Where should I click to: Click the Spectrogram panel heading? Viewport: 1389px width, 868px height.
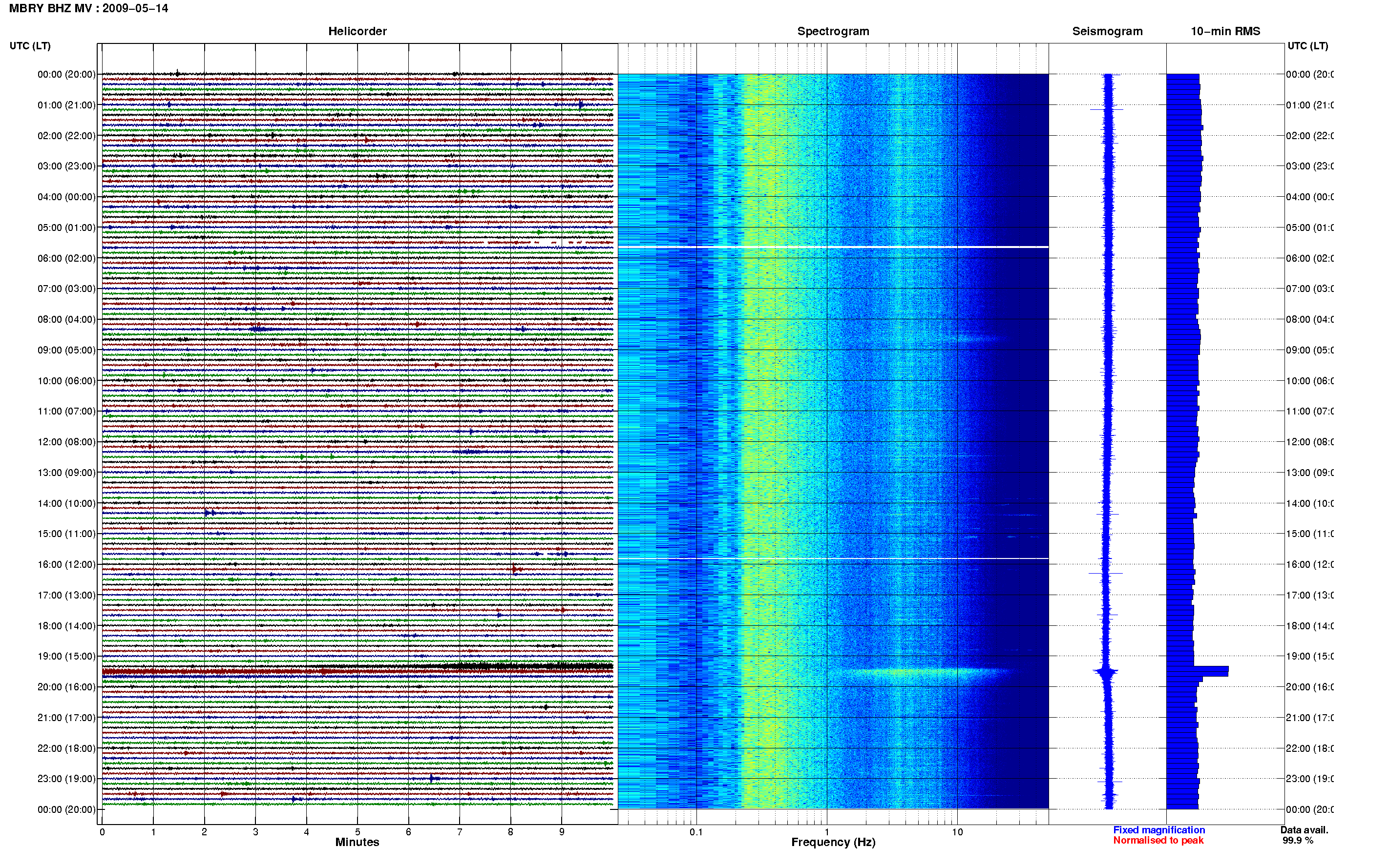pos(833,32)
